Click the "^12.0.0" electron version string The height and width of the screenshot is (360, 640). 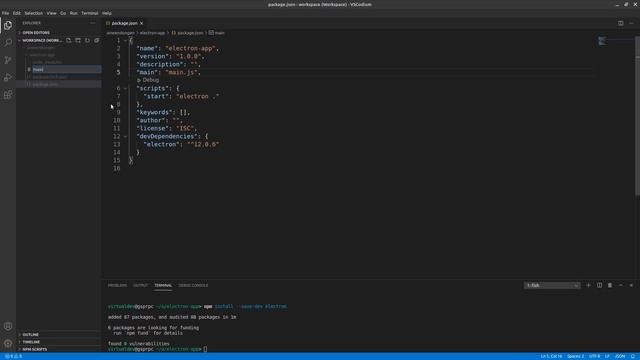pyautogui.click(x=203, y=144)
